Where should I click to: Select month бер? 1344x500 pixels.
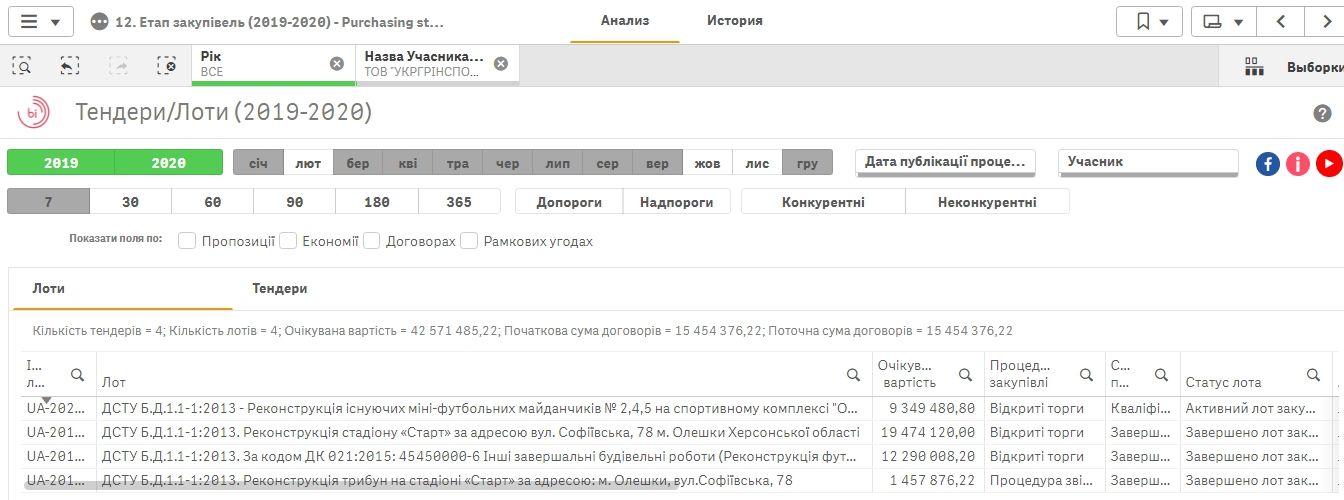358,162
